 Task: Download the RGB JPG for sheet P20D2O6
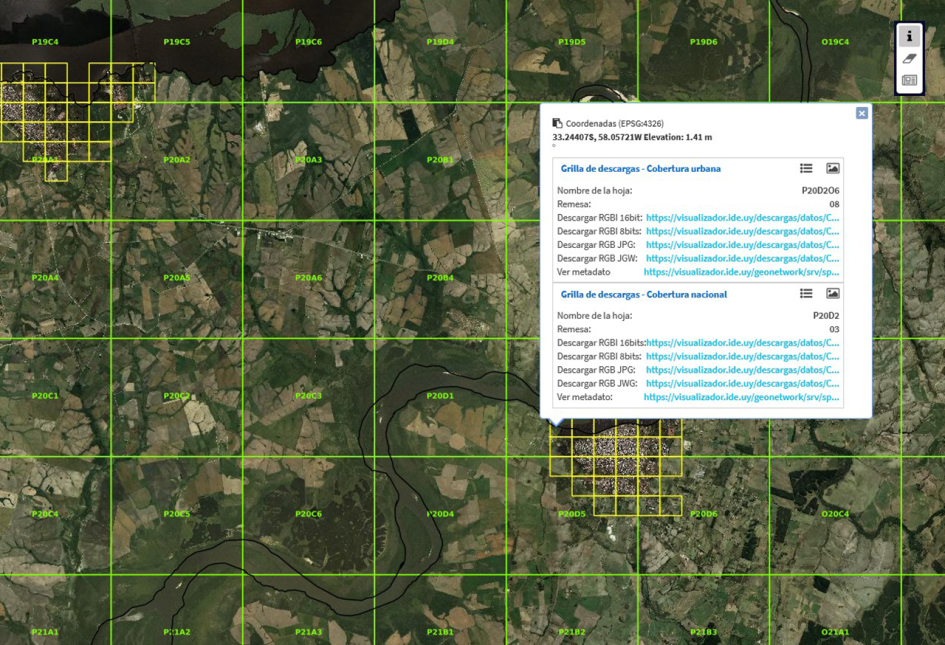742,245
